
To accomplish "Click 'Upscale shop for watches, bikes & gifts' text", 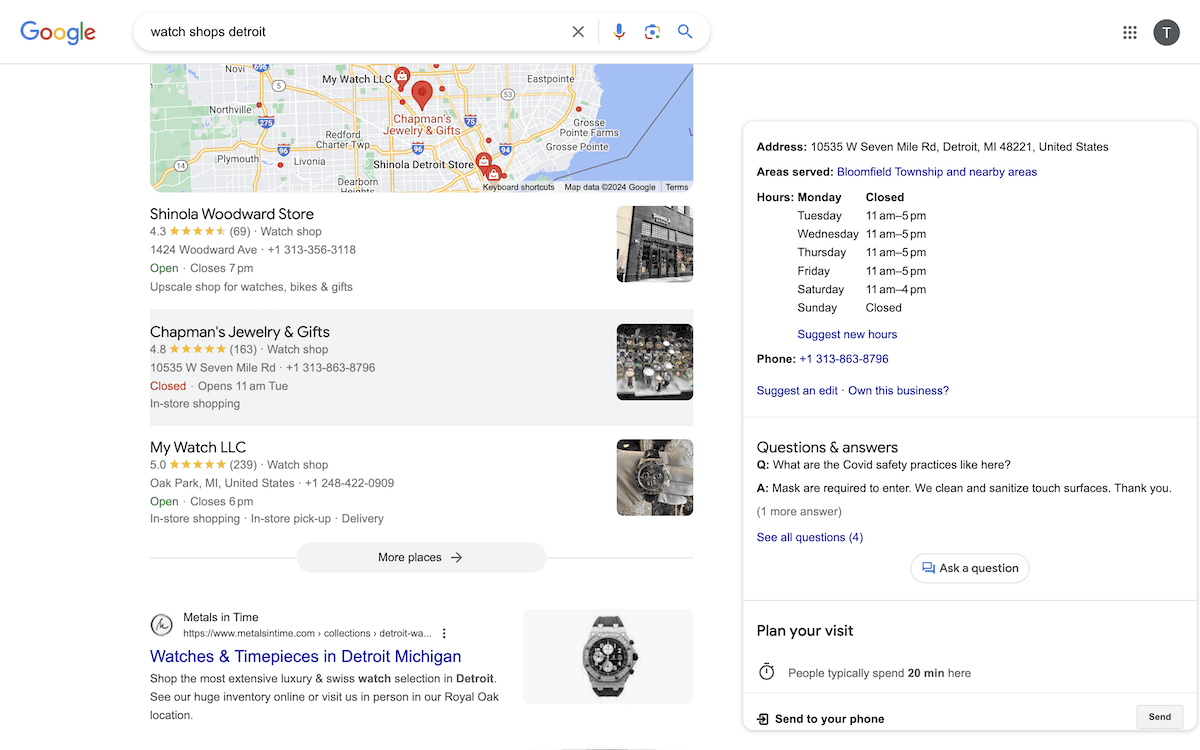I will point(251,287).
